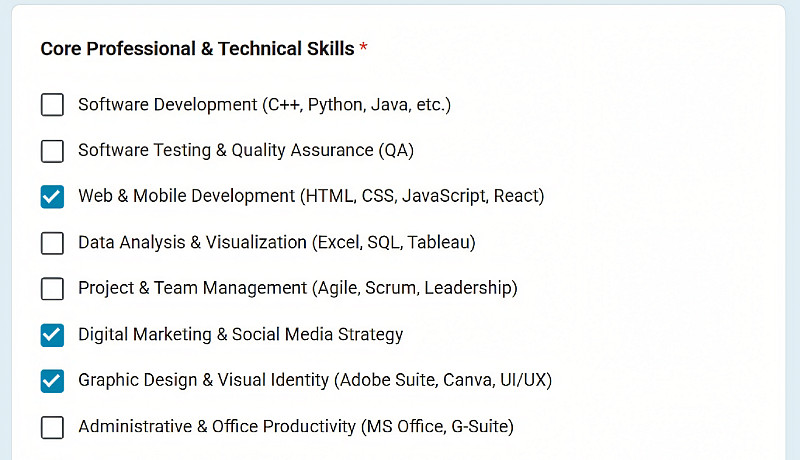
Task: Click the '(Agile, Scrum, Leadership)' text
Action: 415,289
